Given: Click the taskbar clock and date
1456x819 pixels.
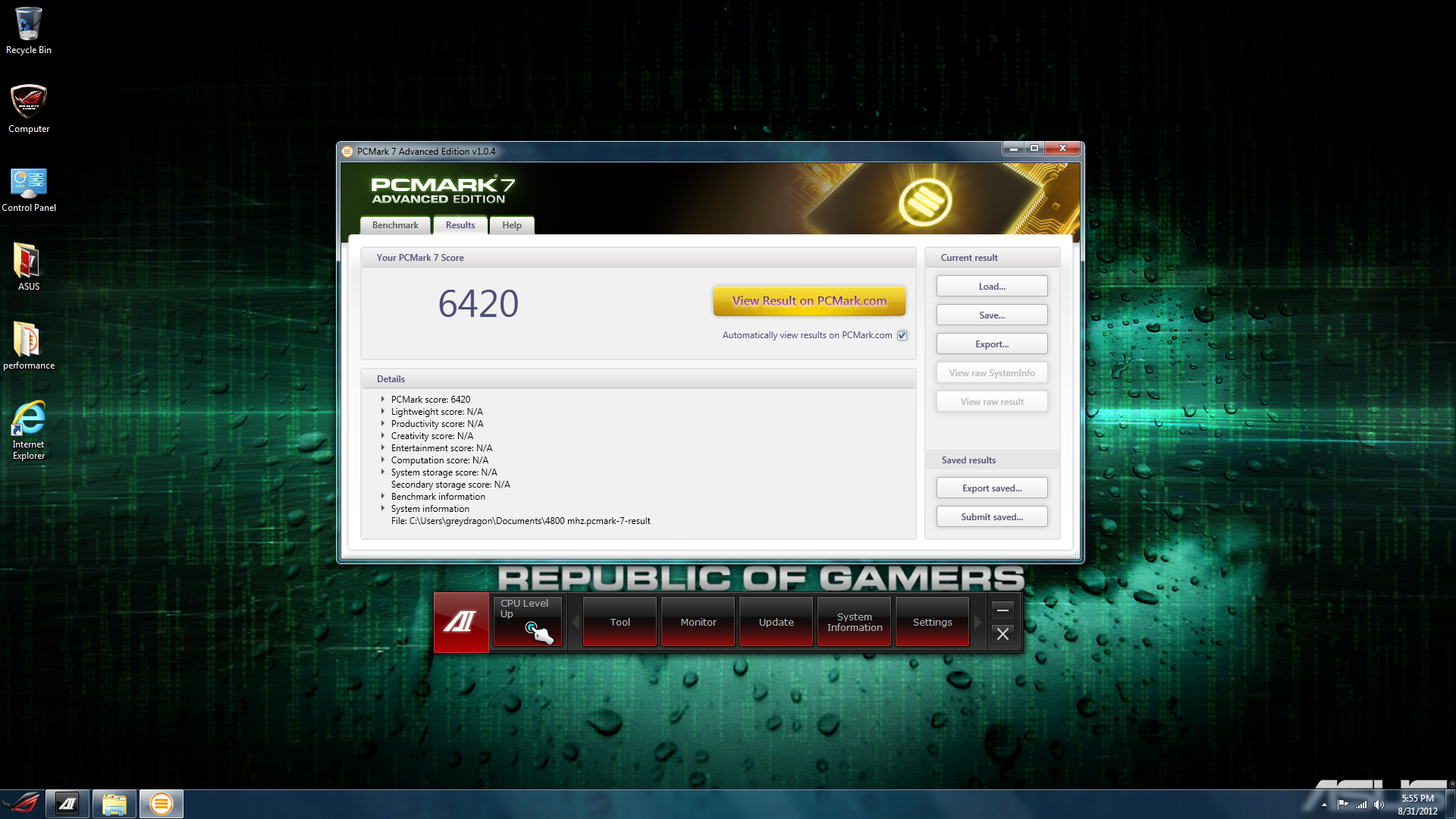Looking at the screenshot, I should pos(1417,805).
